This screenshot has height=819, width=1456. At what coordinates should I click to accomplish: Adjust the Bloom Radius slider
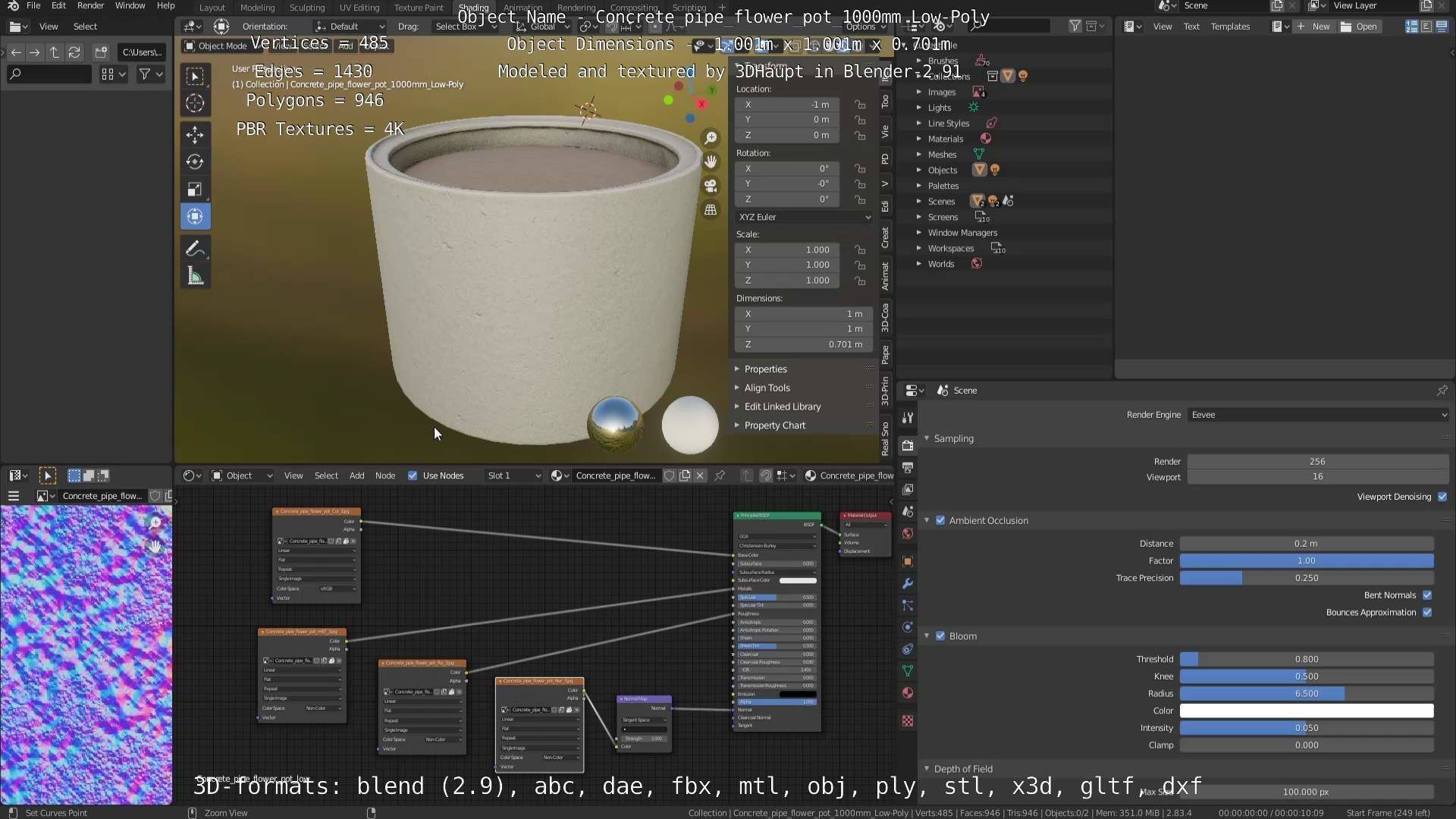point(1306,694)
